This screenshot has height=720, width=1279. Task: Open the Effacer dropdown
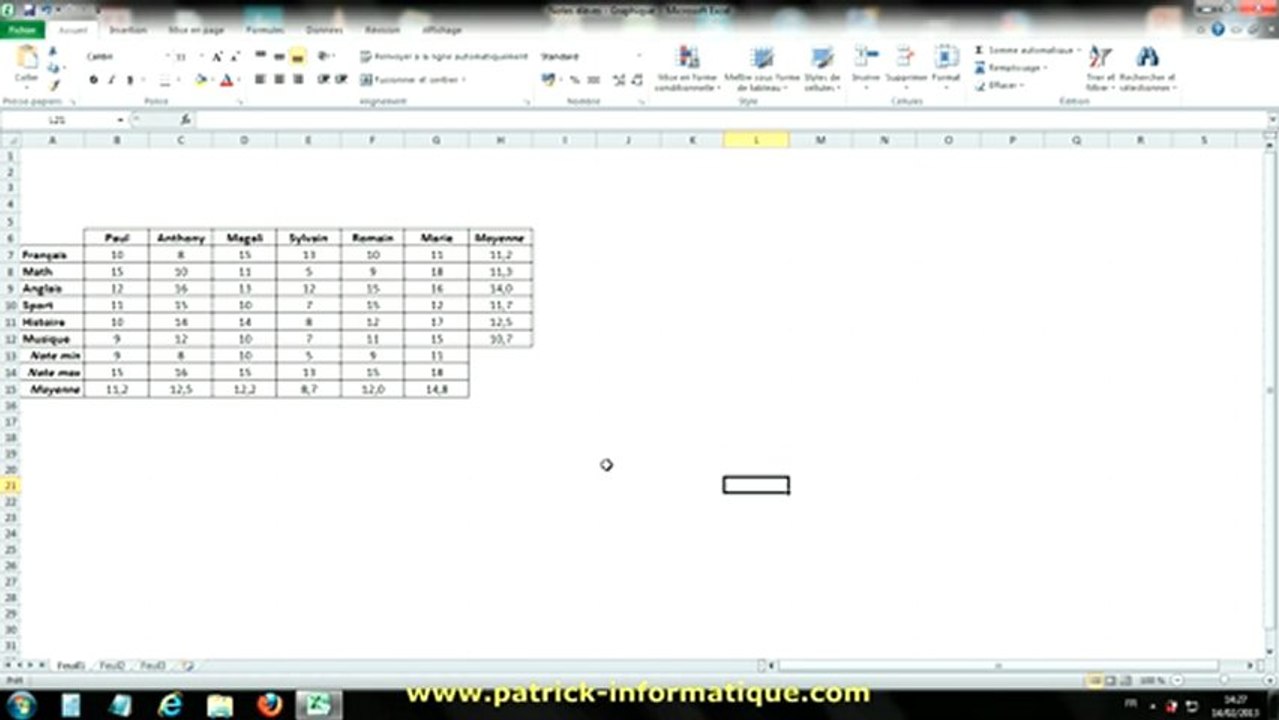click(999, 86)
